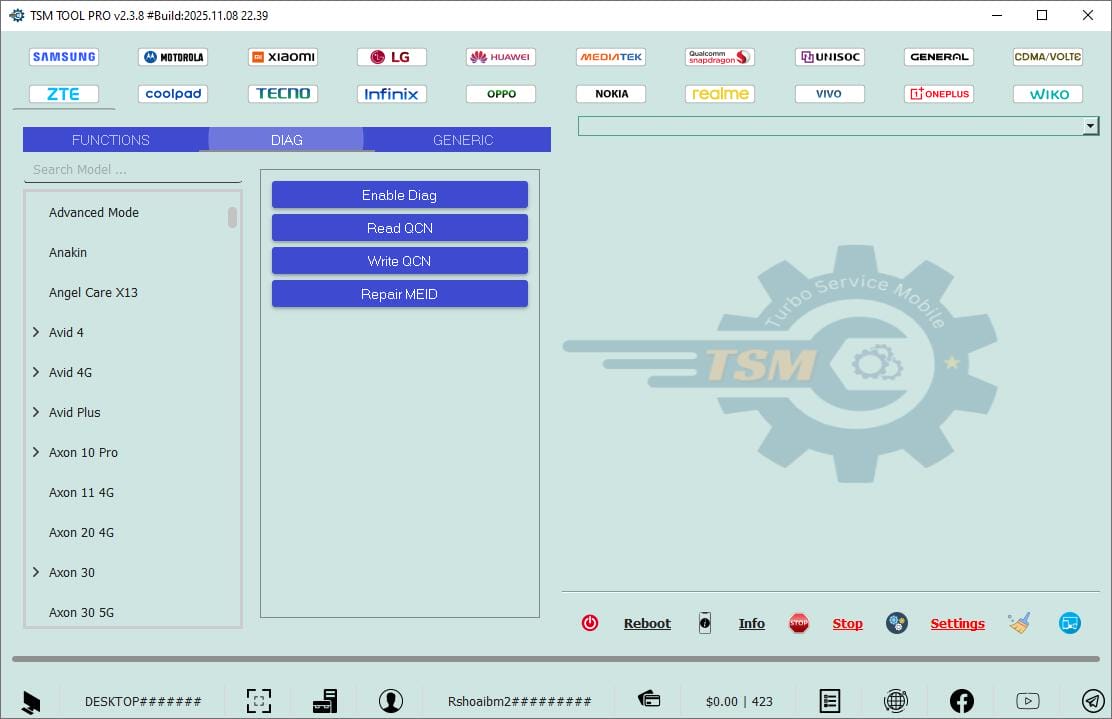This screenshot has width=1112, height=719.
Task: Click the broom cleanup icon near Settings
Action: pyautogui.click(x=1019, y=622)
